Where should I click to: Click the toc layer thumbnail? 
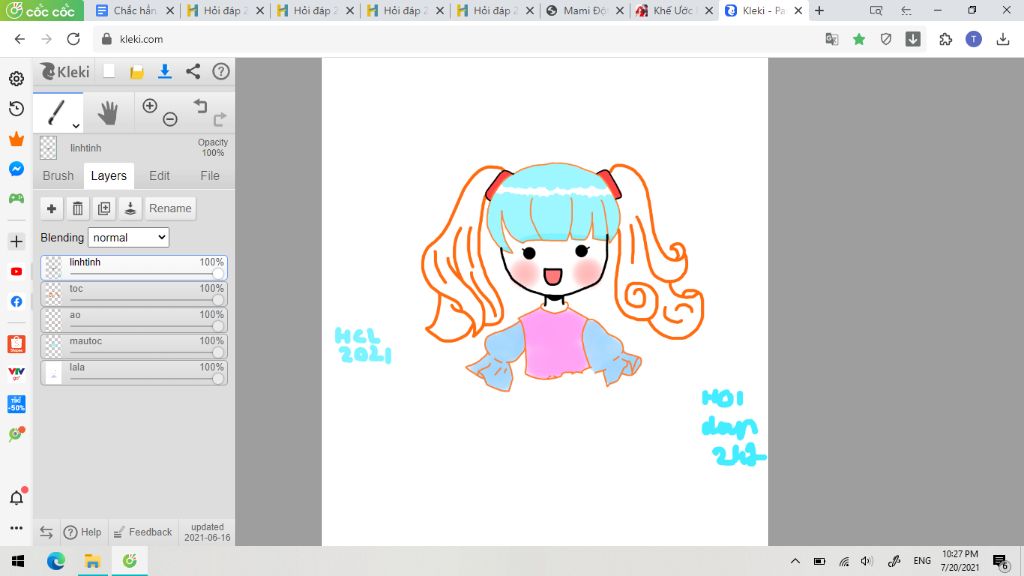(53, 295)
